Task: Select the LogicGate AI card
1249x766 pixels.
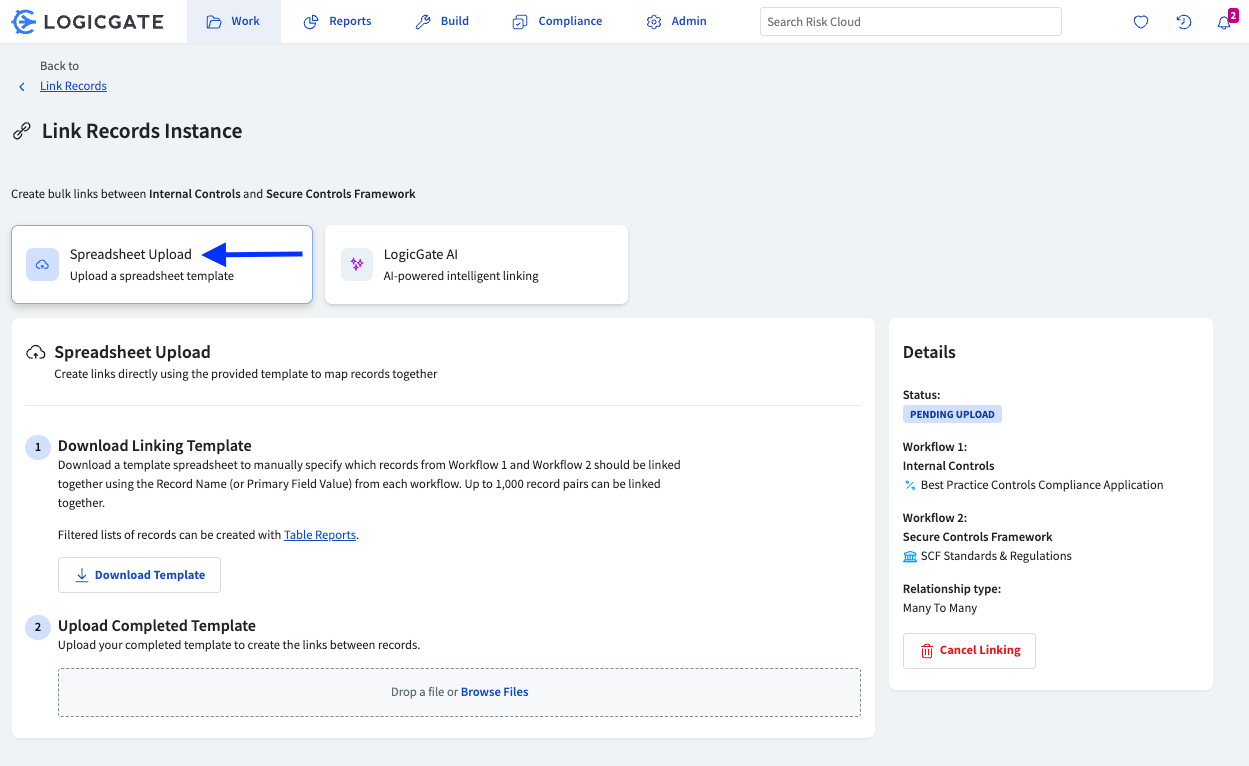Action: 476,264
